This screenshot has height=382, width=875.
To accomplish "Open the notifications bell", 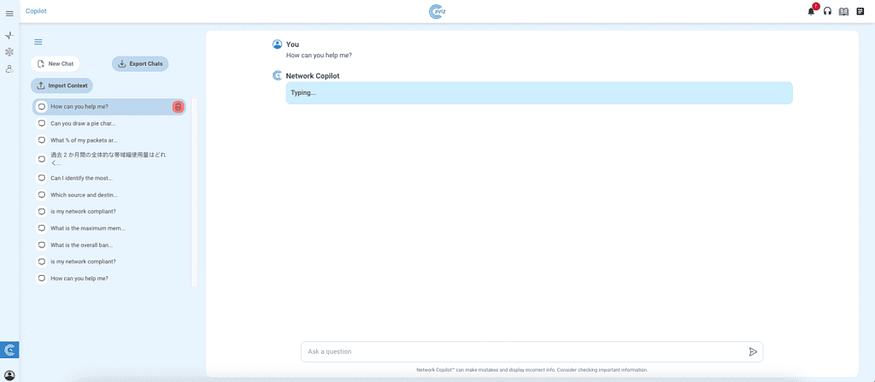I will (x=811, y=12).
